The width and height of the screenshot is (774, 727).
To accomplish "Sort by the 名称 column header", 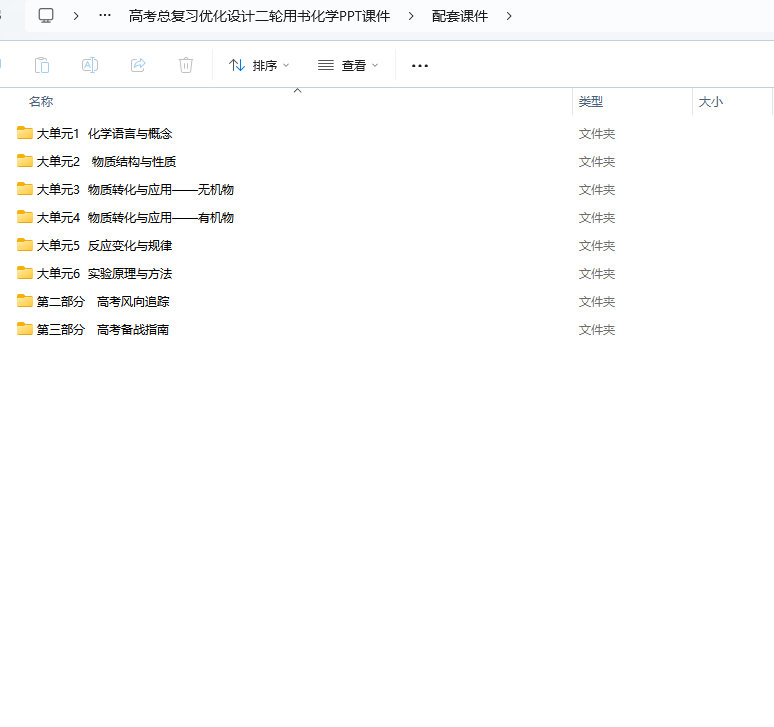I will 41,102.
